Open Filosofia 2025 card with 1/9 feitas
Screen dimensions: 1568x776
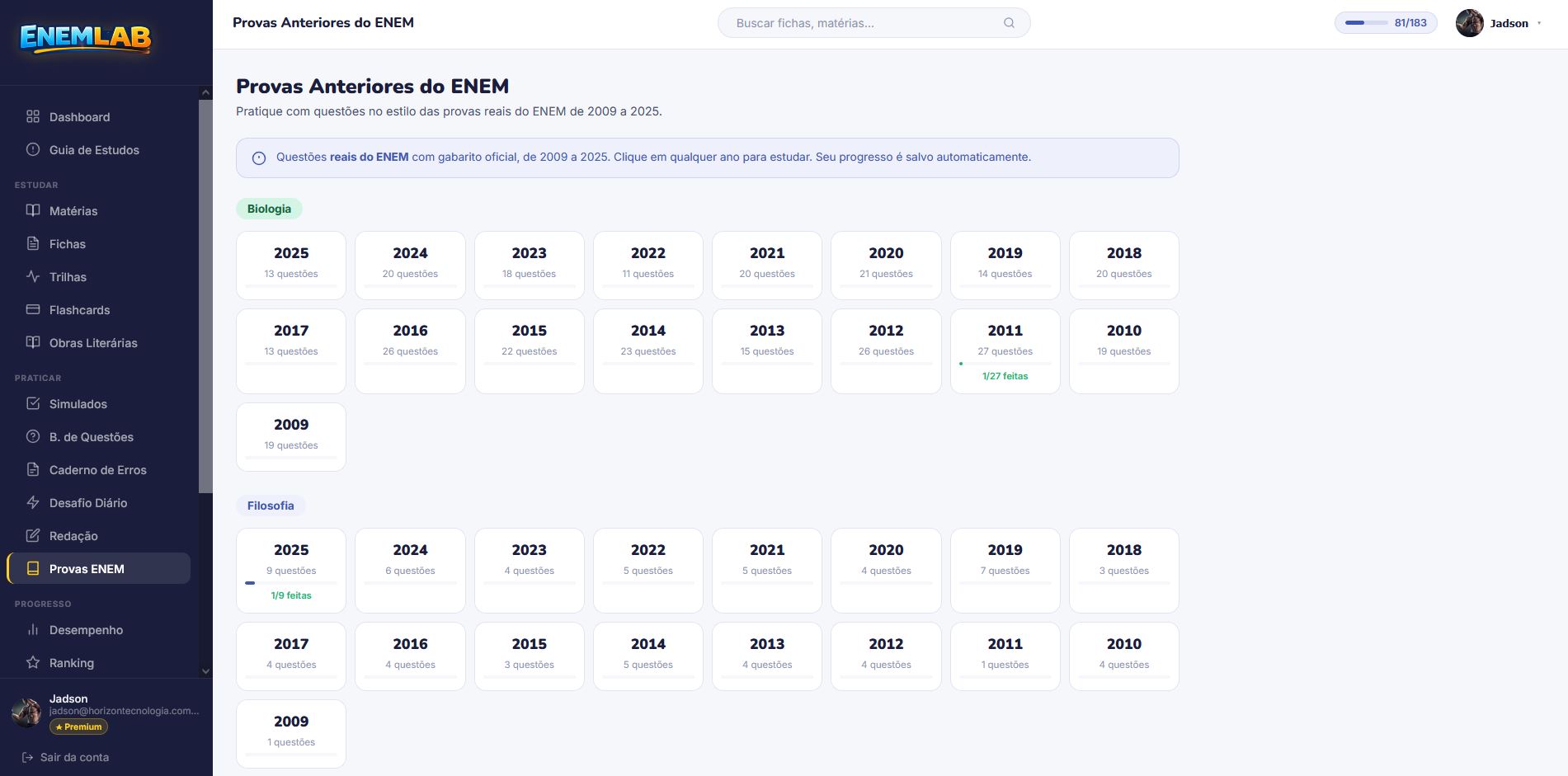coord(291,571)
